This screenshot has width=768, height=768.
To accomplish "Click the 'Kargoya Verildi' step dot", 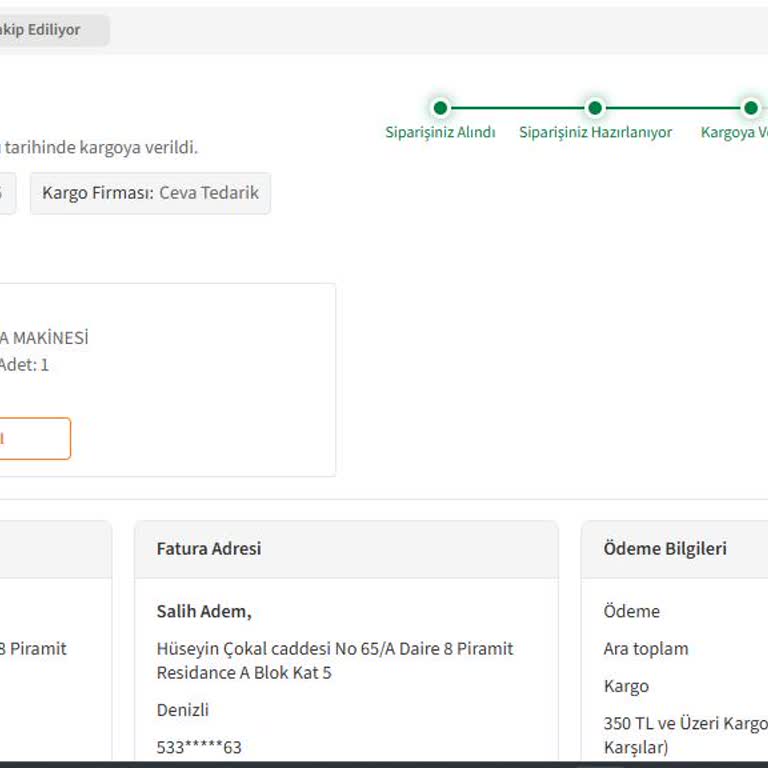I will coord(750,108).
